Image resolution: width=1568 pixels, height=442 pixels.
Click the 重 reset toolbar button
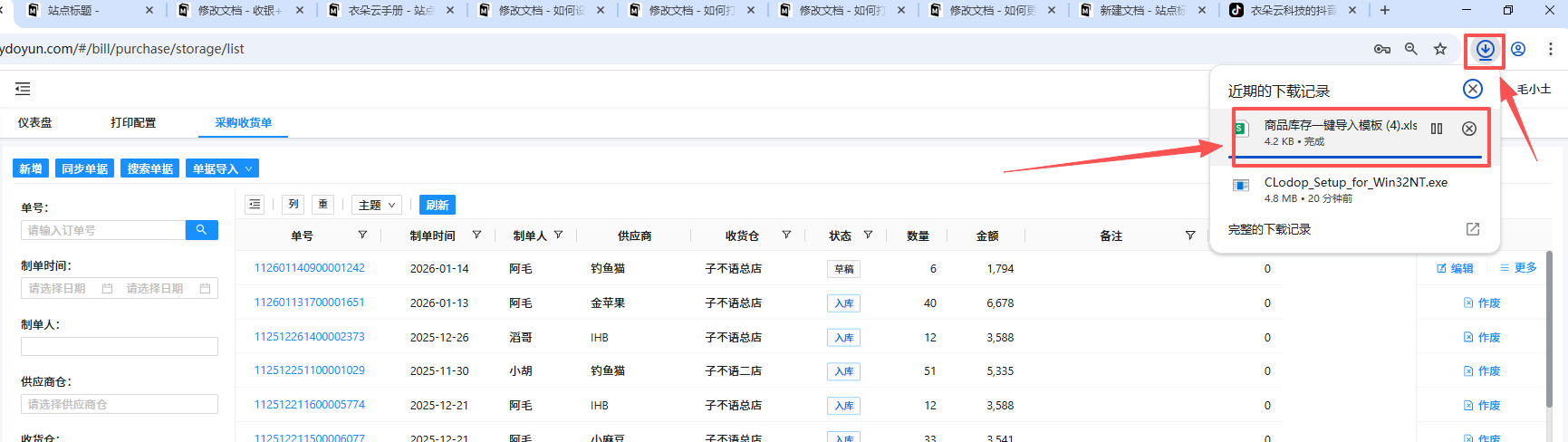pyautogui.click(x=323, y=205)
